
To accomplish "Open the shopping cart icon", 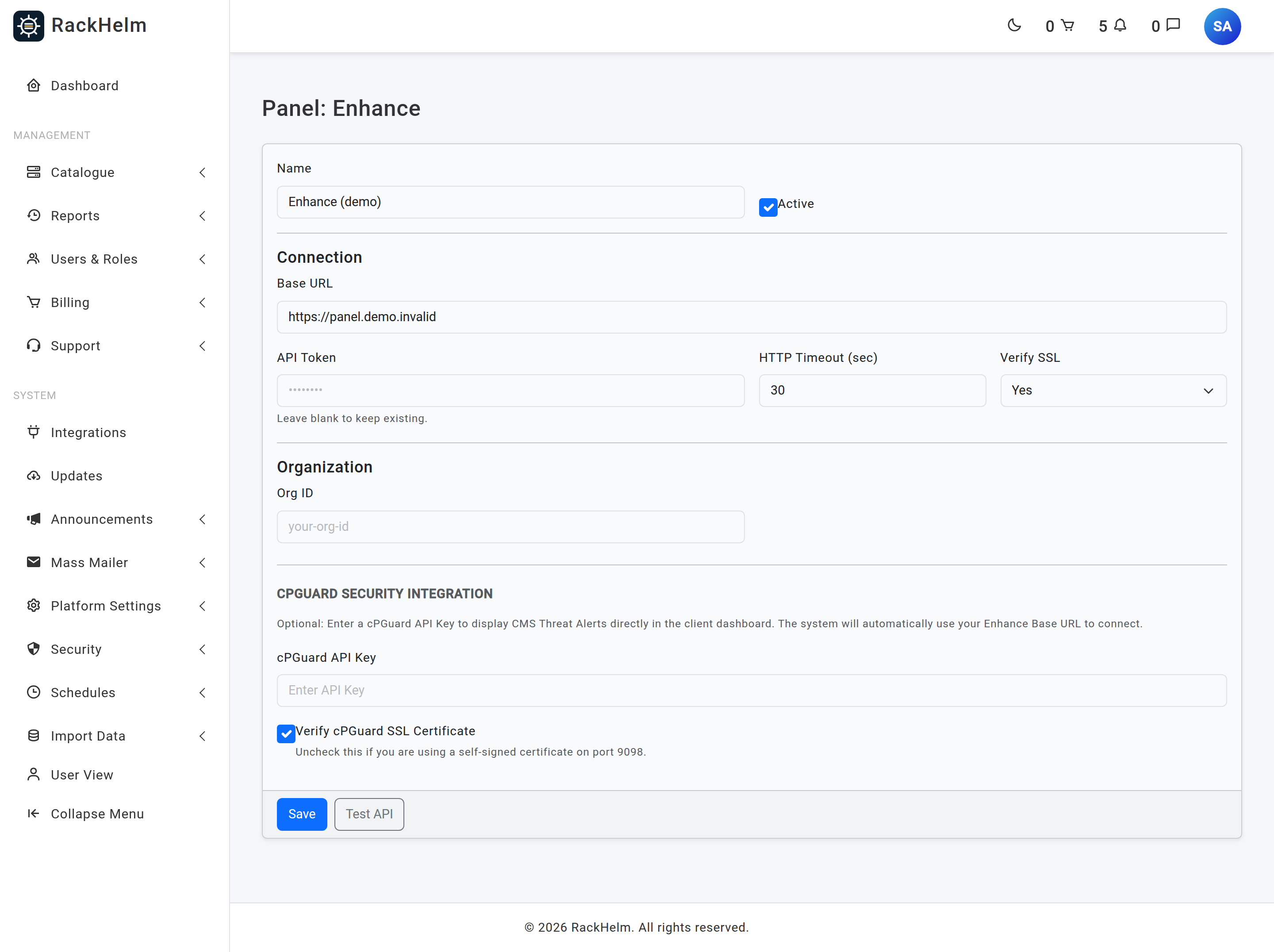I will click(1067, 25).
